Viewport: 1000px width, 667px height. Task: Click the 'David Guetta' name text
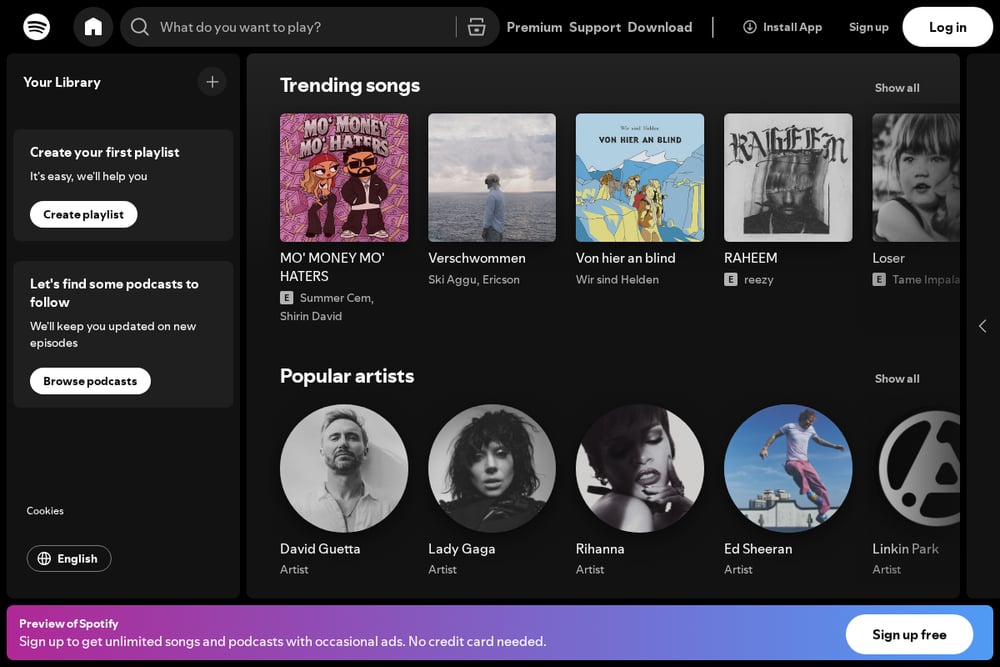tap(320, 549)
